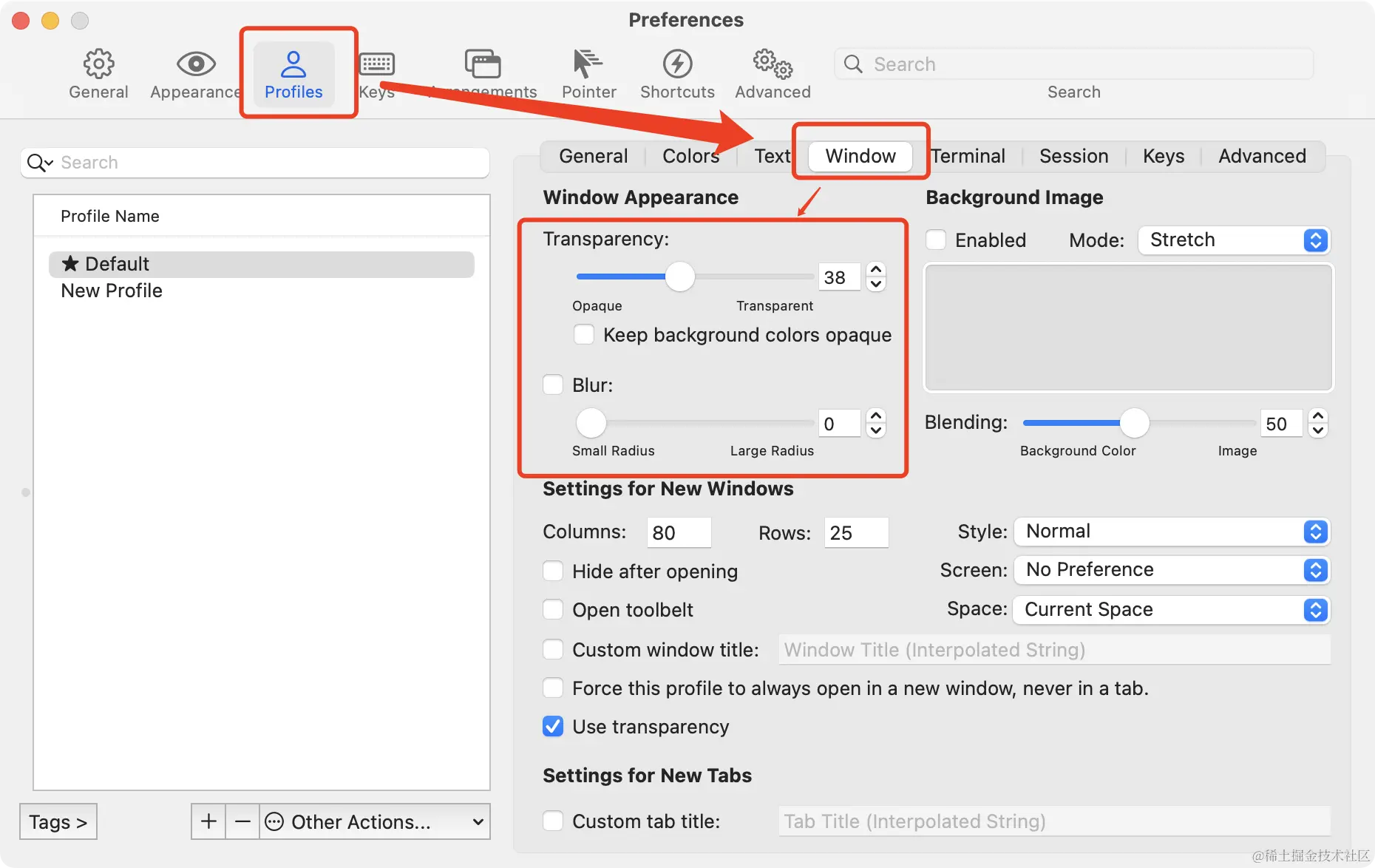
Task: Enable Keep background colors opaque
Action: (584, 335)
